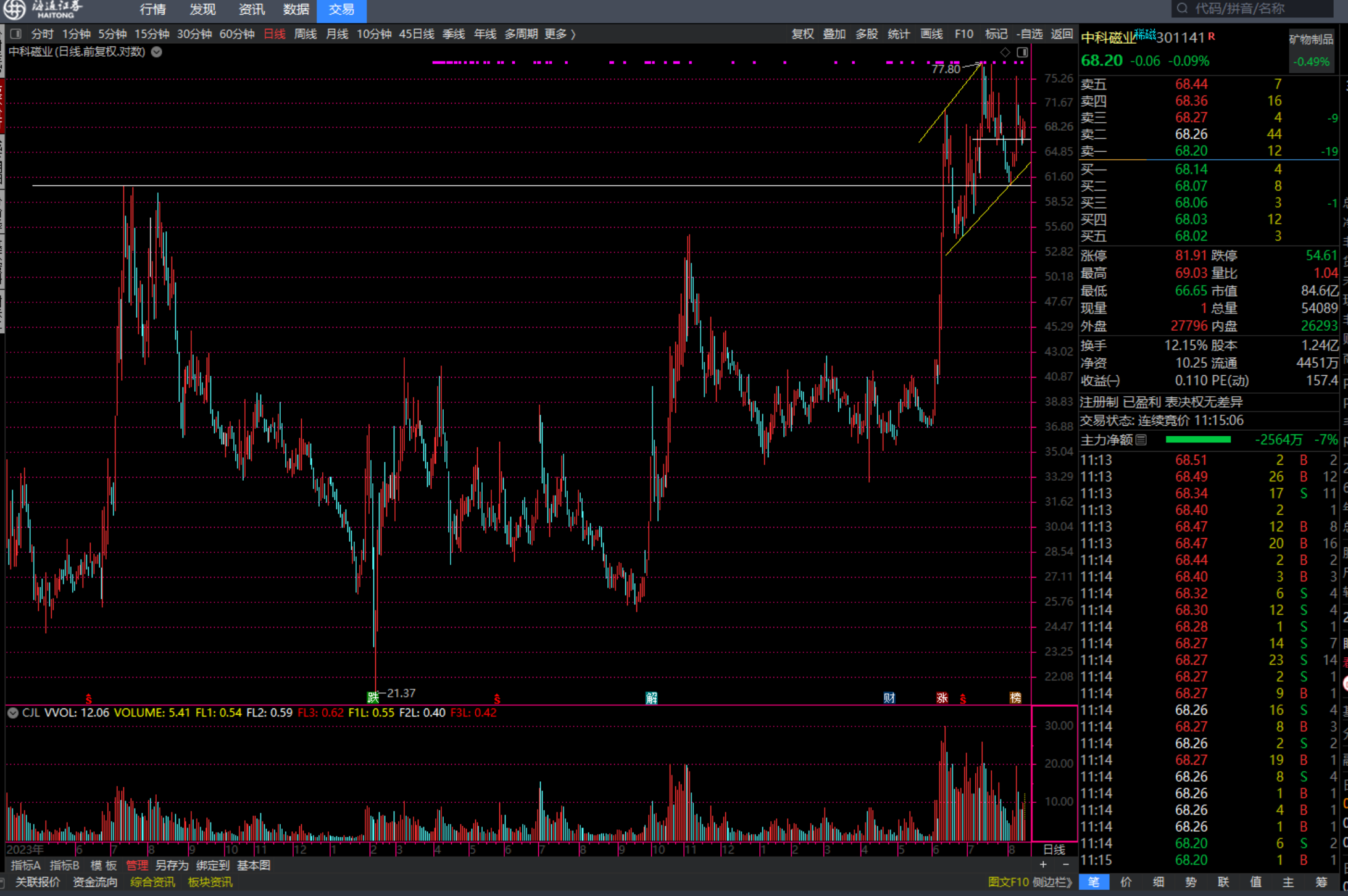Image resolution: width=1348 pixels, height=896 pixels.
Task: Click 另存为 option
Action: tap(172, 865)
